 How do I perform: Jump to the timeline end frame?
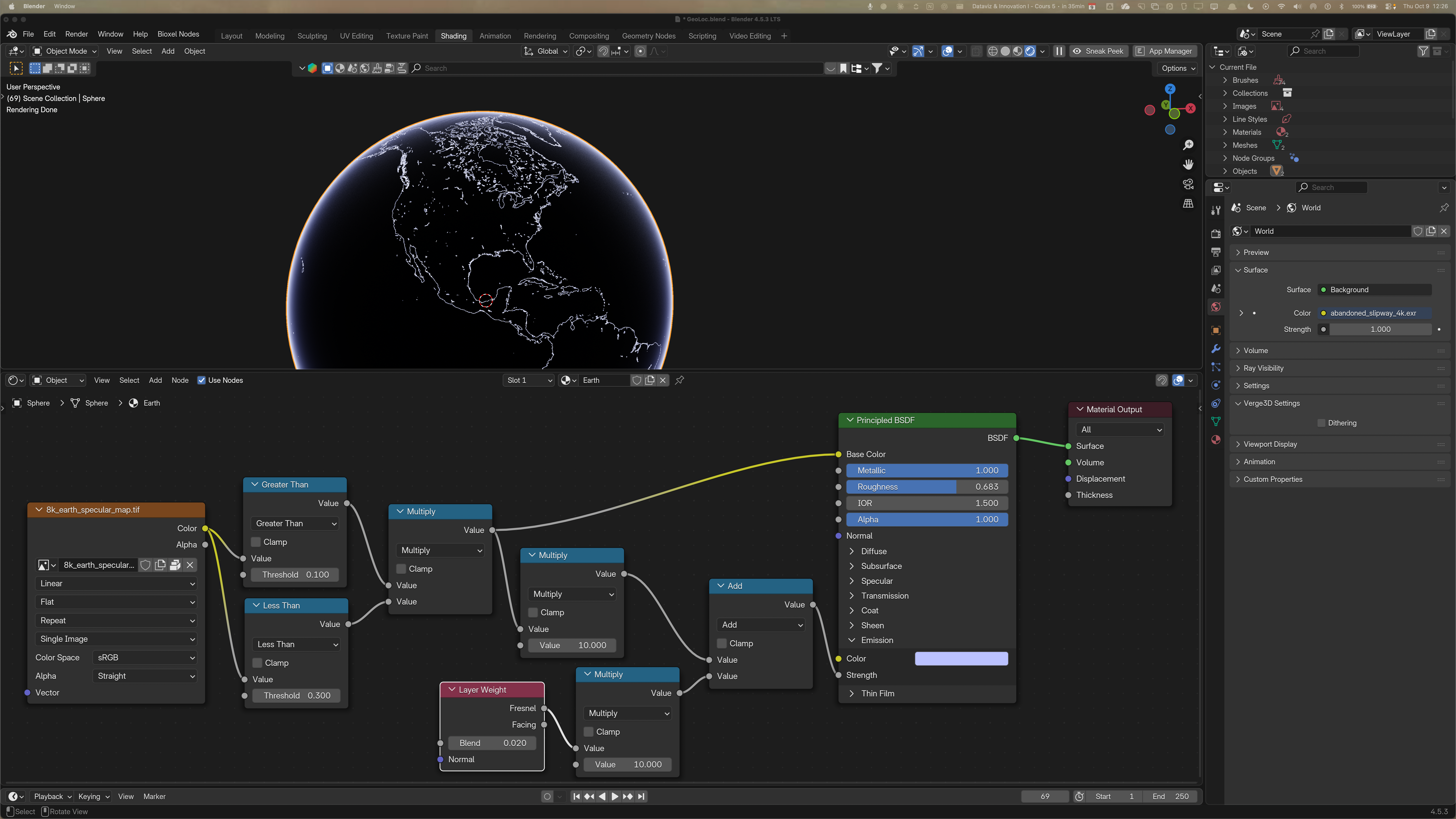(641, 796)
